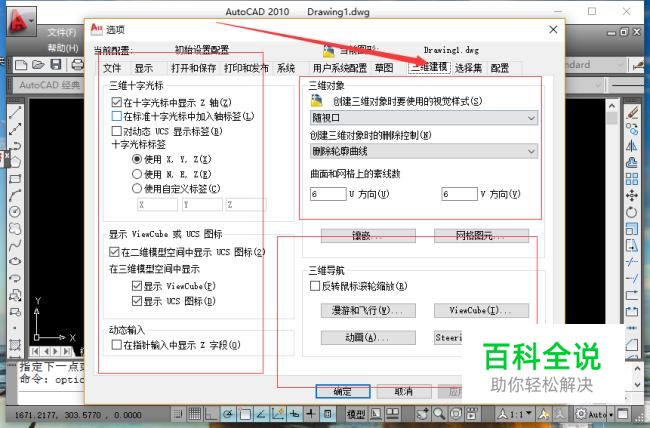Open the annotation scale 1:1 dropdown
The image size is (650, 428).
pos(515,413)
